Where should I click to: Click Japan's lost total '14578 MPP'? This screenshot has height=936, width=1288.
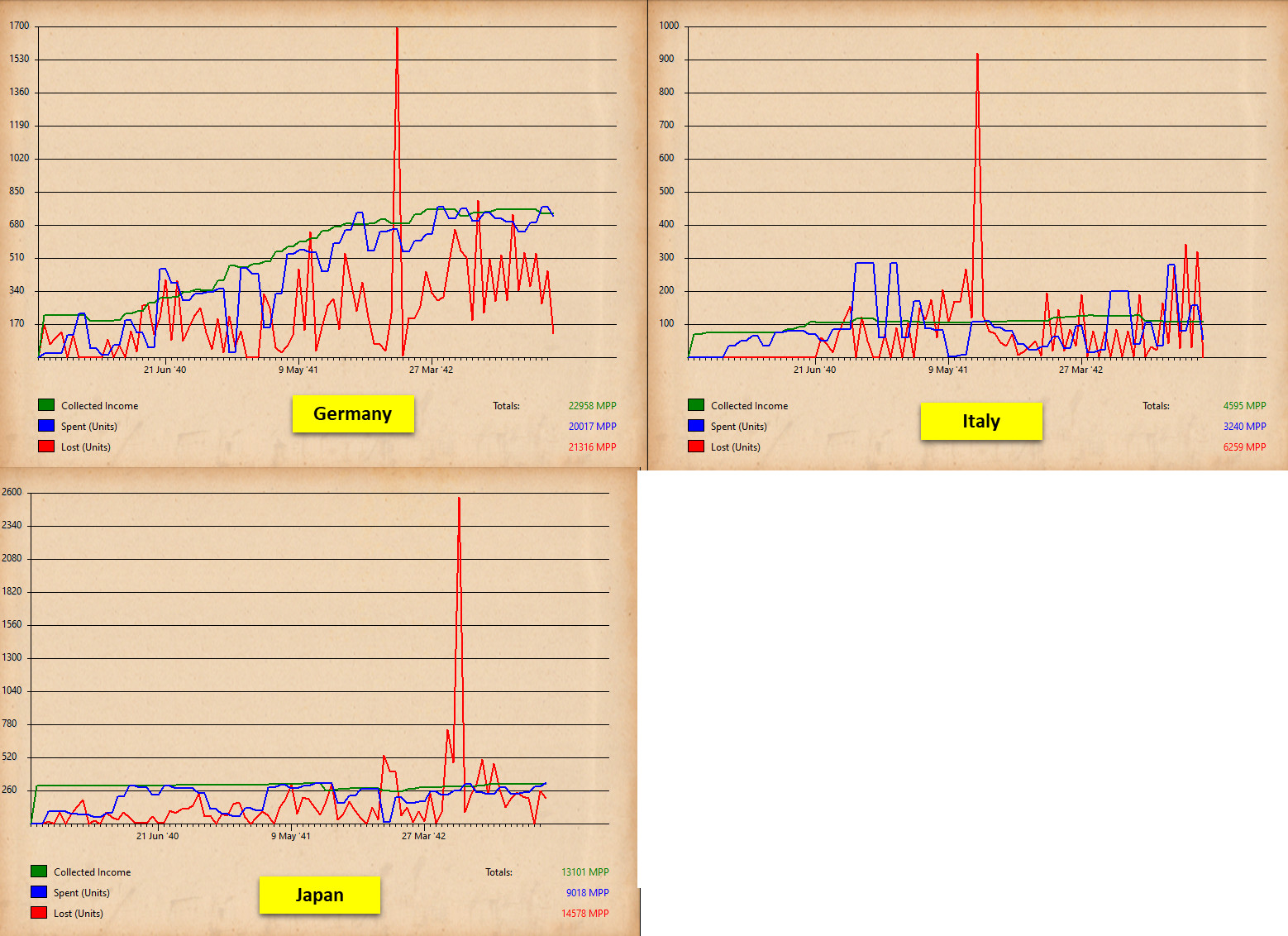tap(585, 914)
